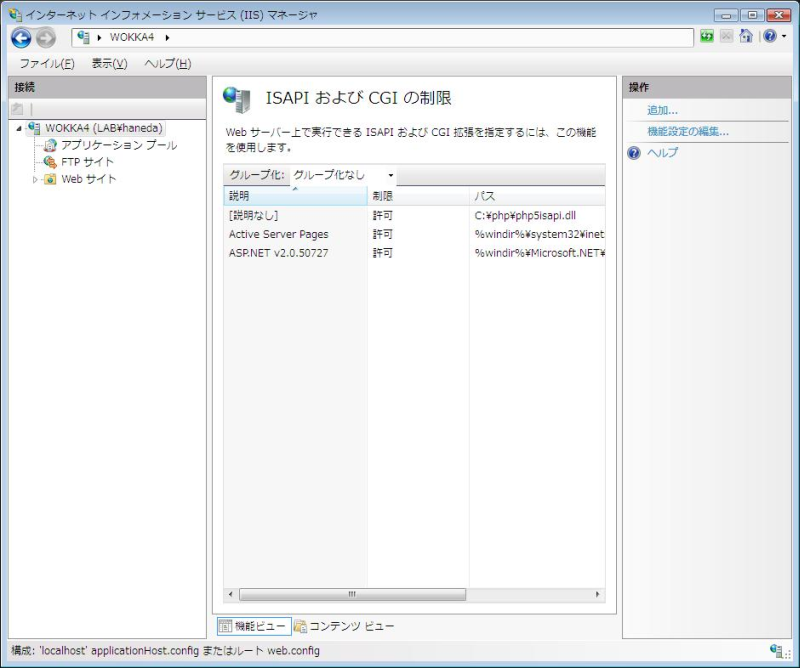Image resolution: width=800 pixels, height=668 pixels.
Task: Click the FTP サイト icon
Action: [49, 162]
